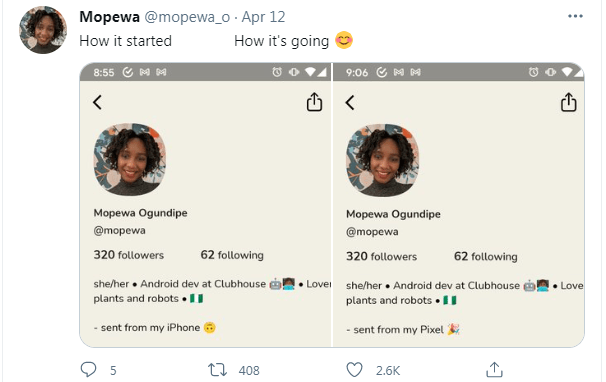Tap back arrow in right phone screenshot
Image resolution: width=606 pixels, height=382 pixels.
350,102
